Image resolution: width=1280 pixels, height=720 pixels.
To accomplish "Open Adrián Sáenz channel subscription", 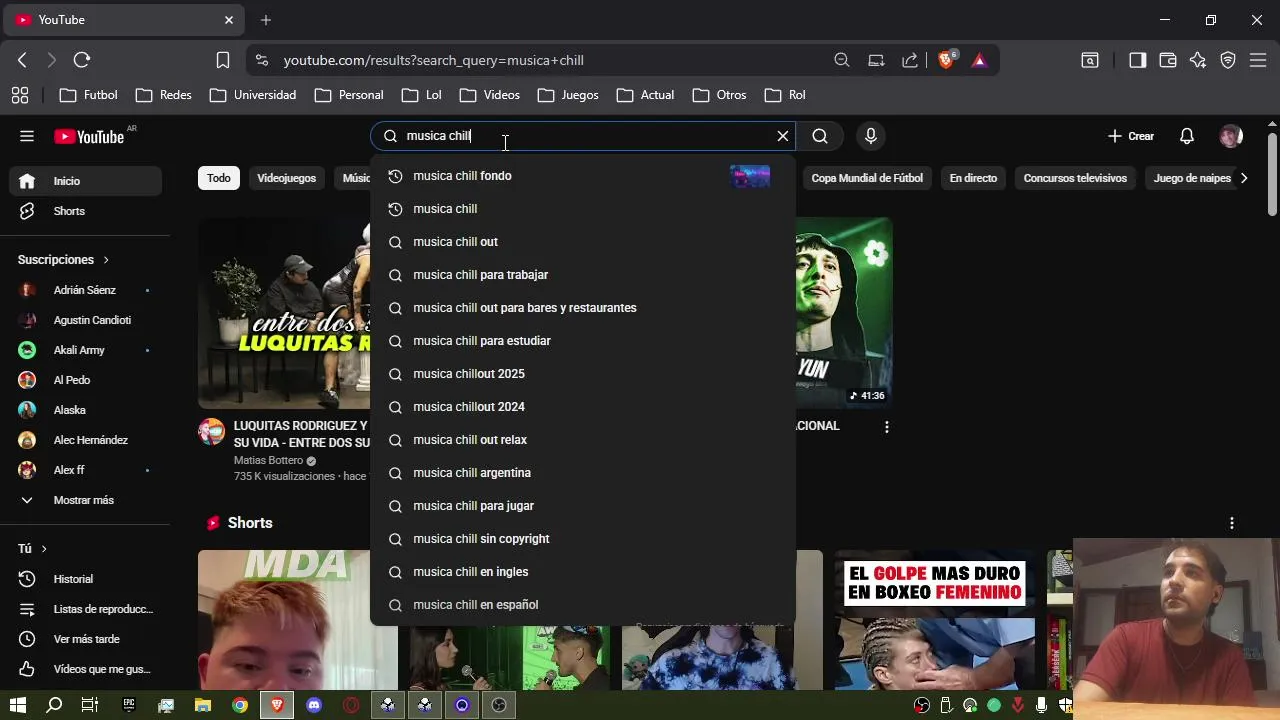I will 85,290.
